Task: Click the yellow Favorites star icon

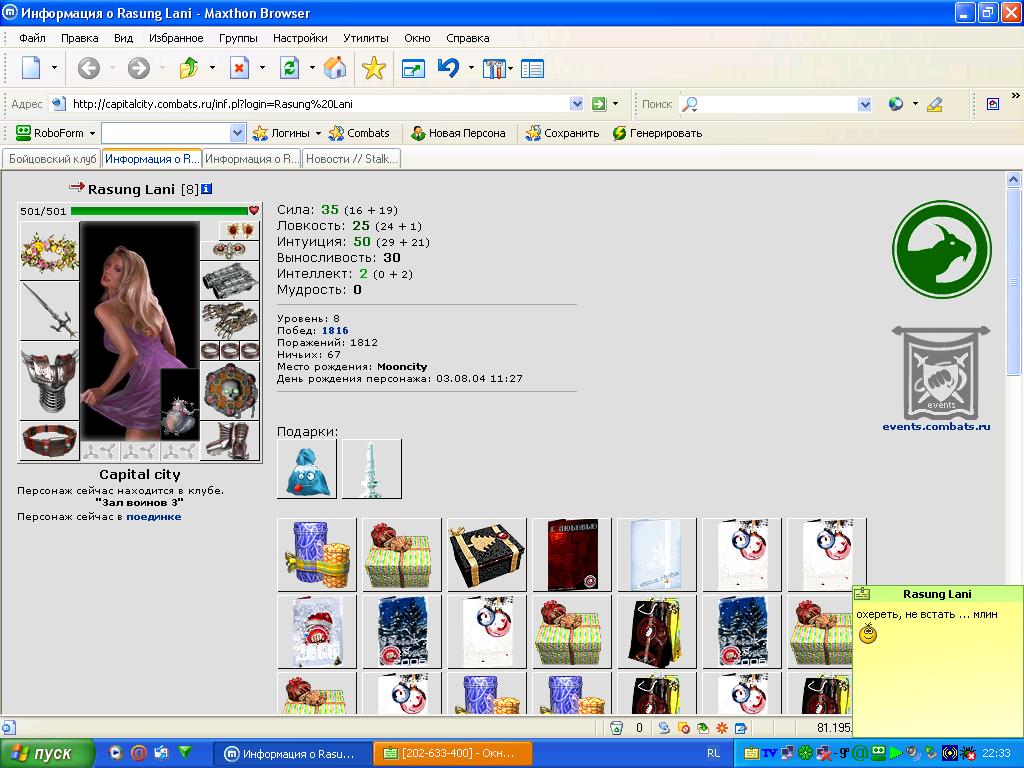Action: pos(374,68)
